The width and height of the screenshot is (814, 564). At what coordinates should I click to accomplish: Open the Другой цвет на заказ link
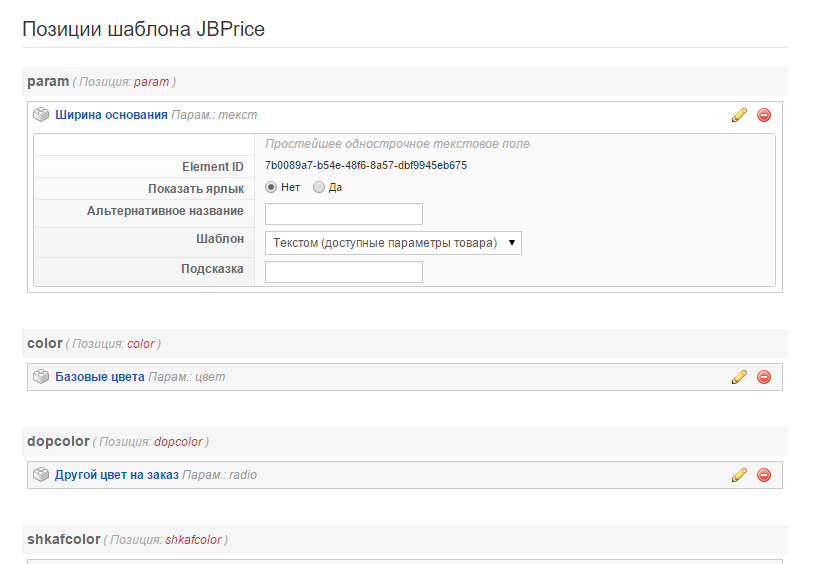pos(117,475)
